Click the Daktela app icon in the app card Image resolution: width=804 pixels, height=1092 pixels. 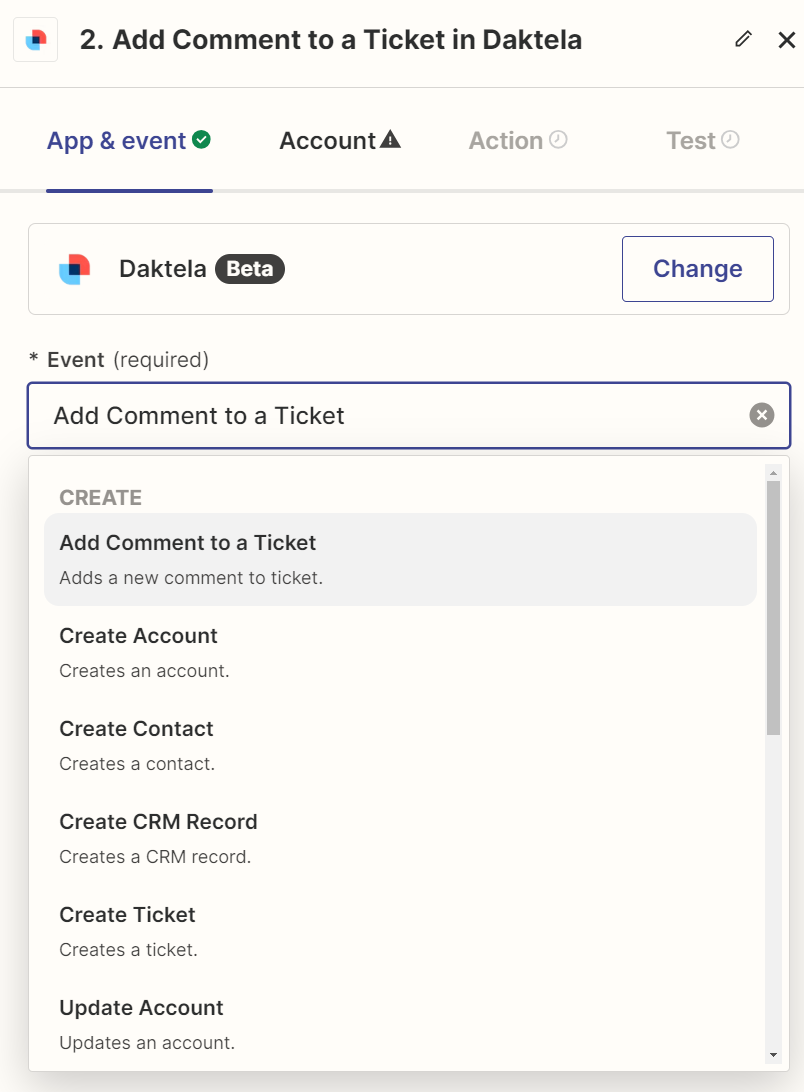75,269
